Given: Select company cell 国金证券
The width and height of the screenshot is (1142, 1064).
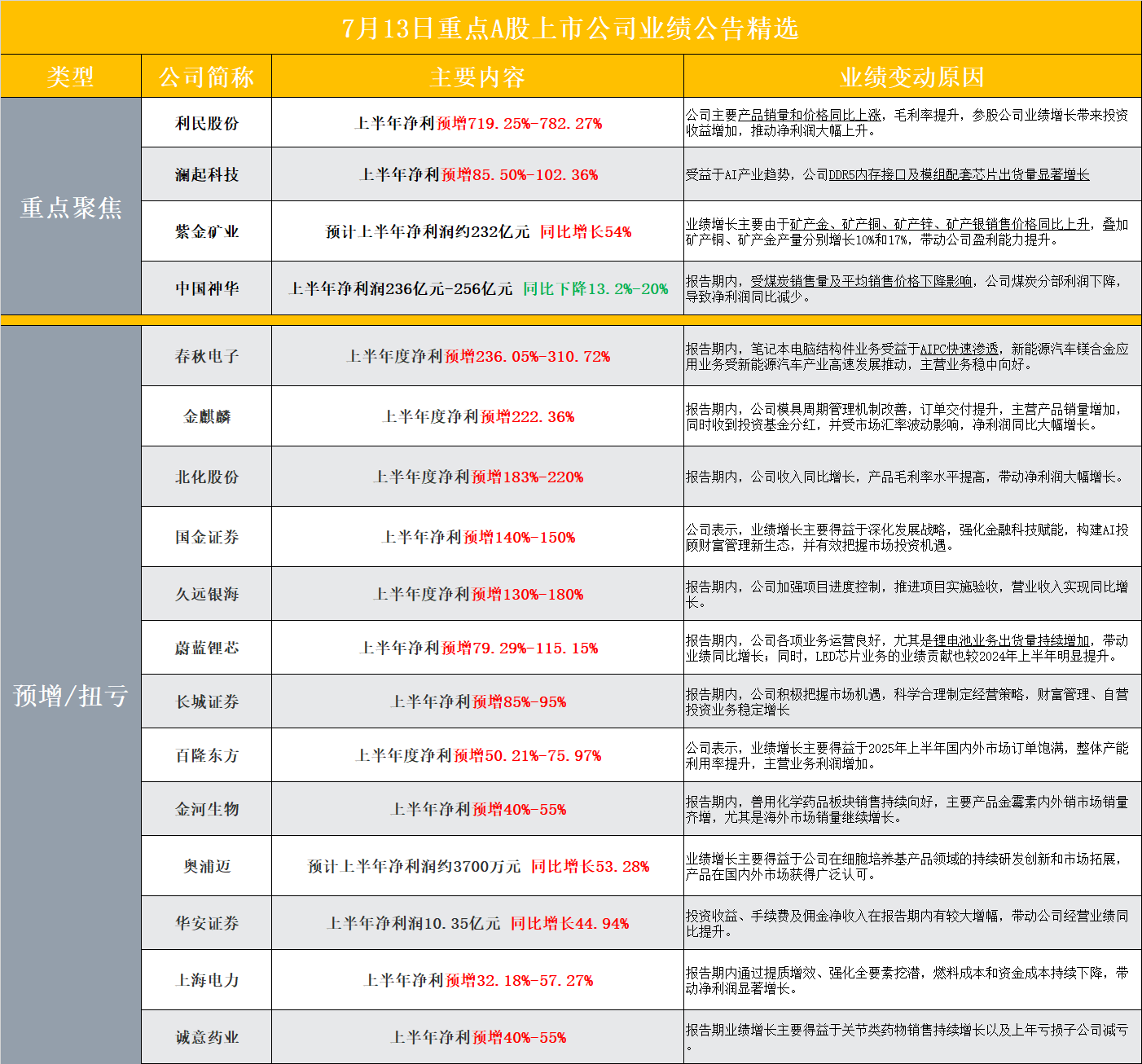Looking at the screenshot, I should pos(206,537).
